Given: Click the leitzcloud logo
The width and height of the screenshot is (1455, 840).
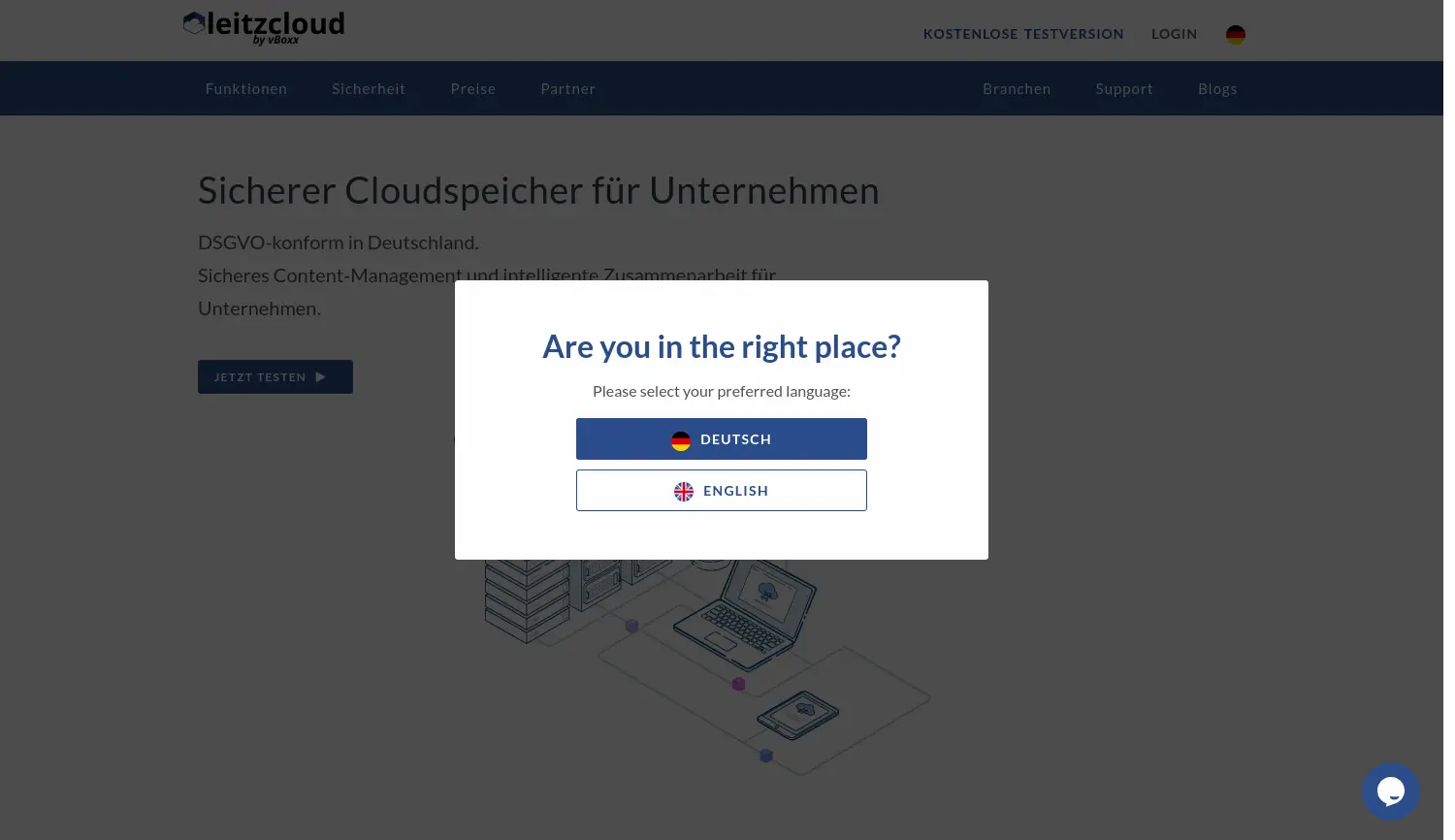Looking at the screenshot, I should [x=263, y=27].
